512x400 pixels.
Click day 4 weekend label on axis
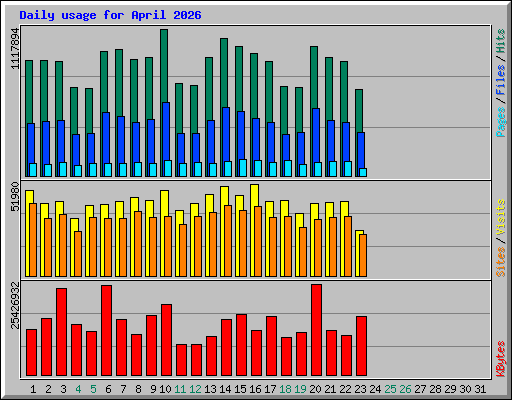coord(78,389)
